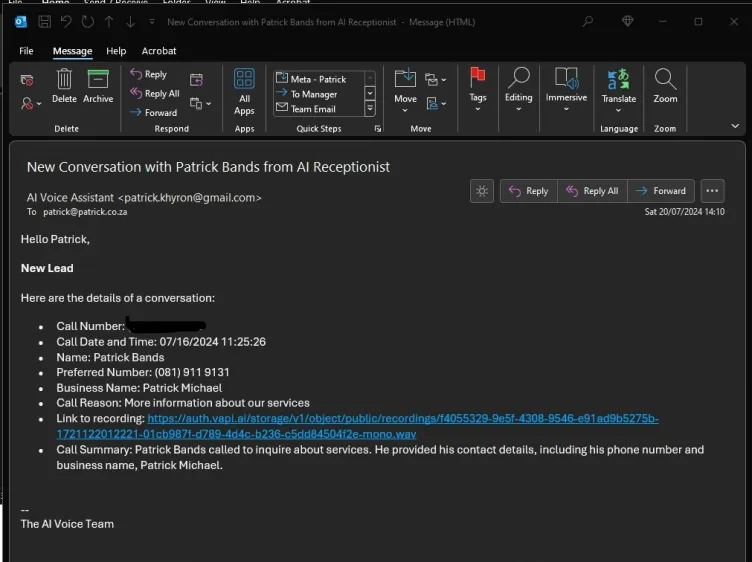The image size is (752, 562).
Task: Click the Translate icon in the ribbon
Action: 618,80
